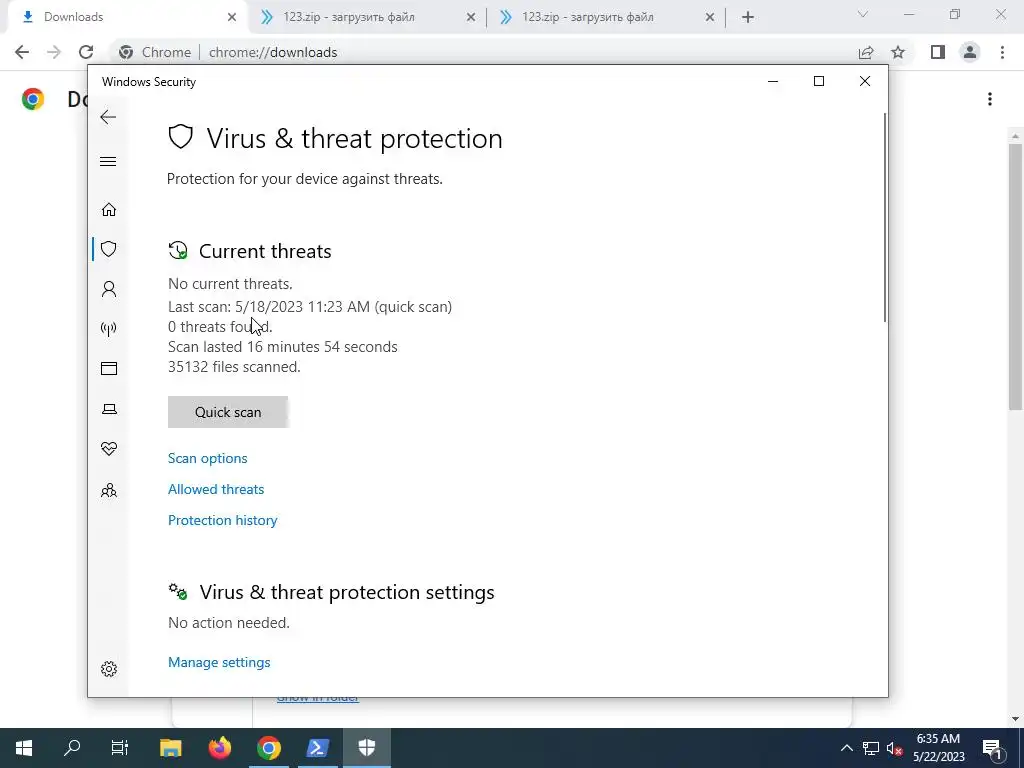Open App & browser control icon
This screenshot has height=768, width=1024.
(108, 368)
